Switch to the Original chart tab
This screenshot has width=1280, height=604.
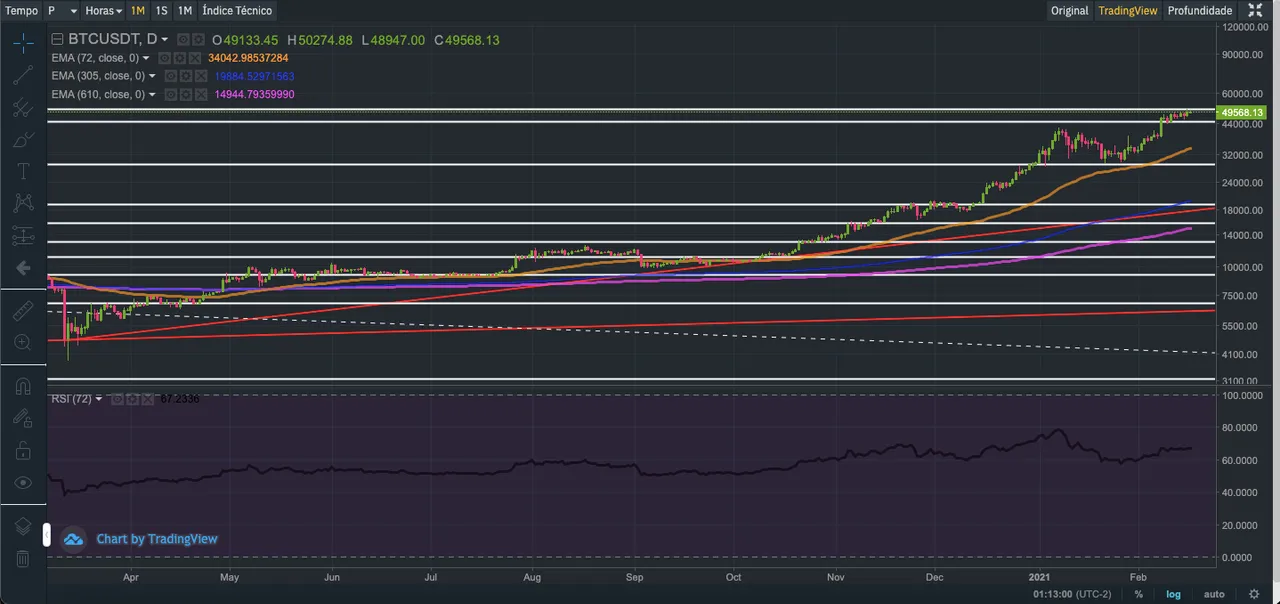[1069, 10]
